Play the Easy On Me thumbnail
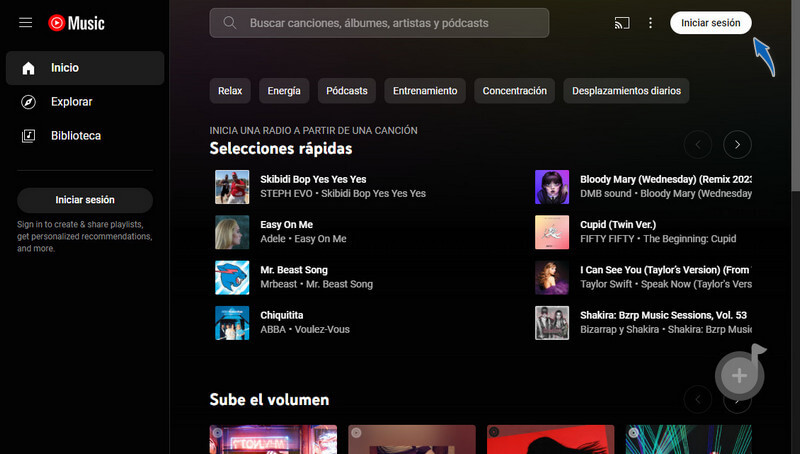This screenshot has height=454, width=800. pyautogui.click(x=232, y=232)
